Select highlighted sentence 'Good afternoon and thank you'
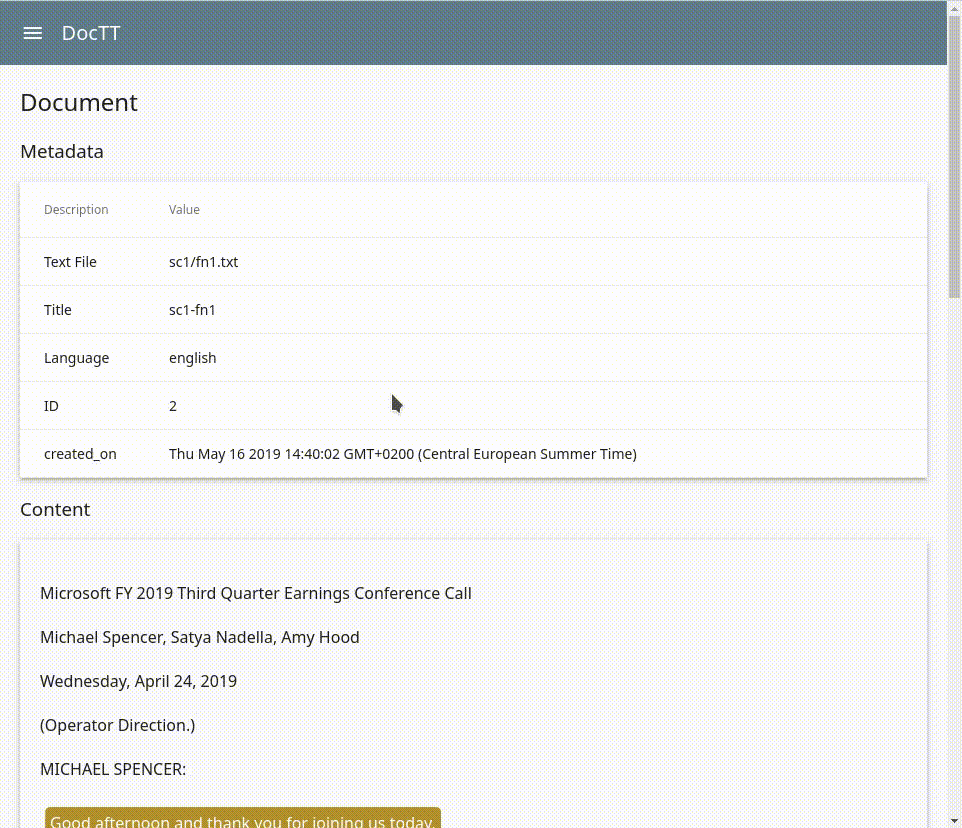 242,819
